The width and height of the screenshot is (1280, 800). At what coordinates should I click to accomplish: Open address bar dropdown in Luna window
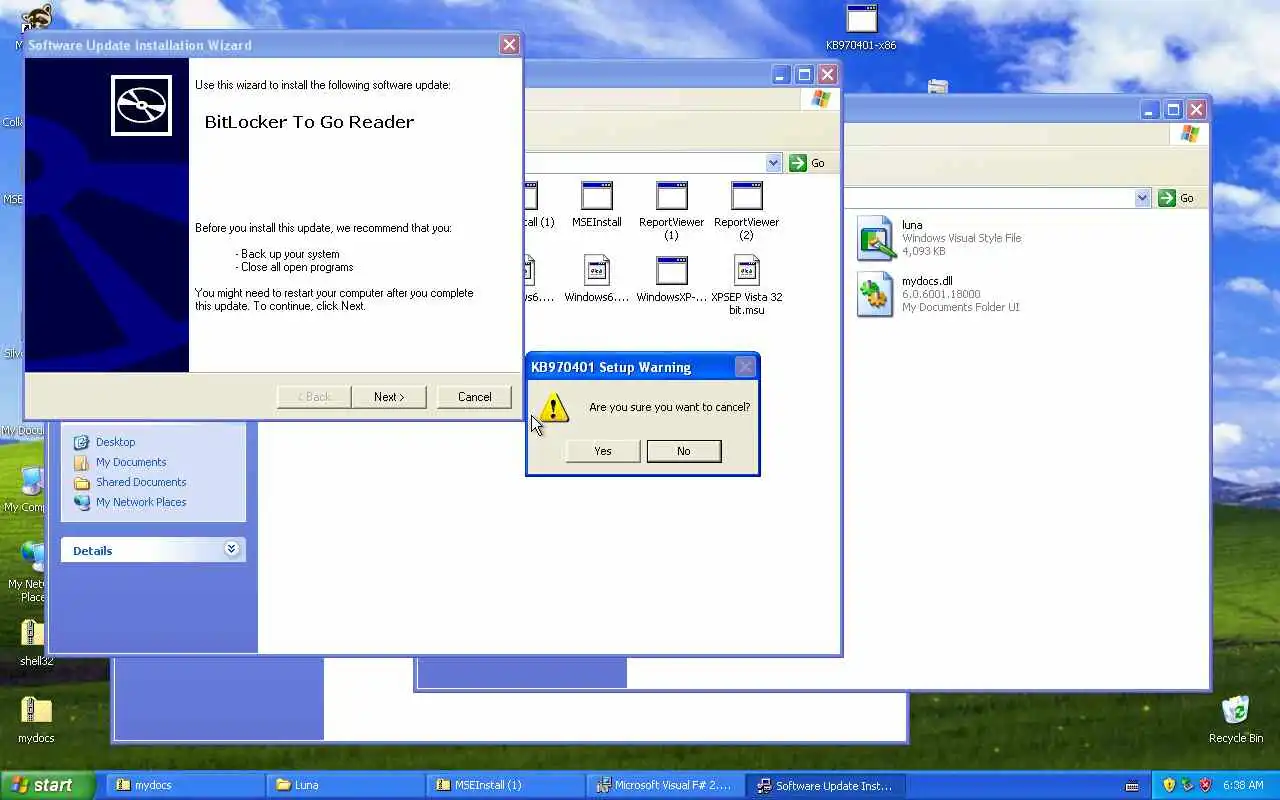(x=1143, y=198)
